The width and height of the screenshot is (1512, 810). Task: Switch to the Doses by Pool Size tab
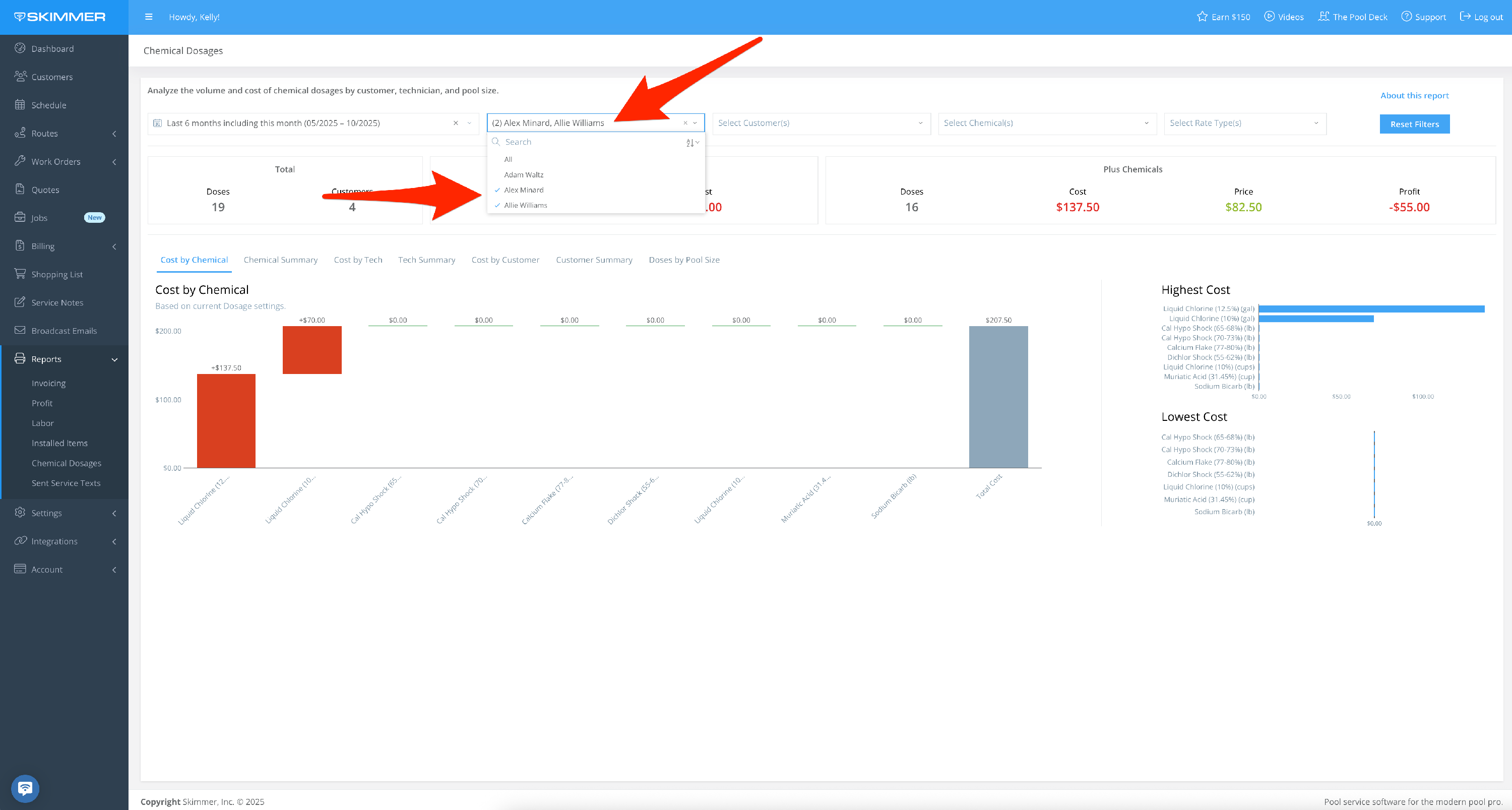(x=684, y=260)
